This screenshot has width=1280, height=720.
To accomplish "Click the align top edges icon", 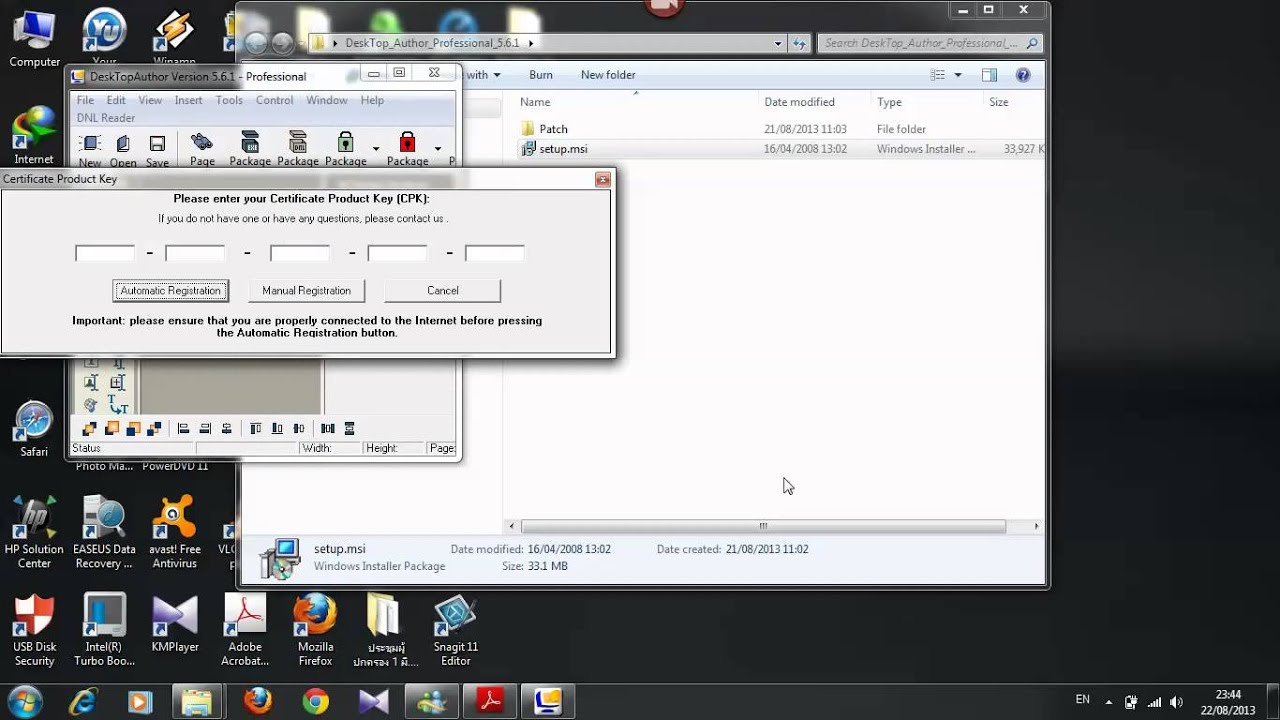I will point(255,428).
